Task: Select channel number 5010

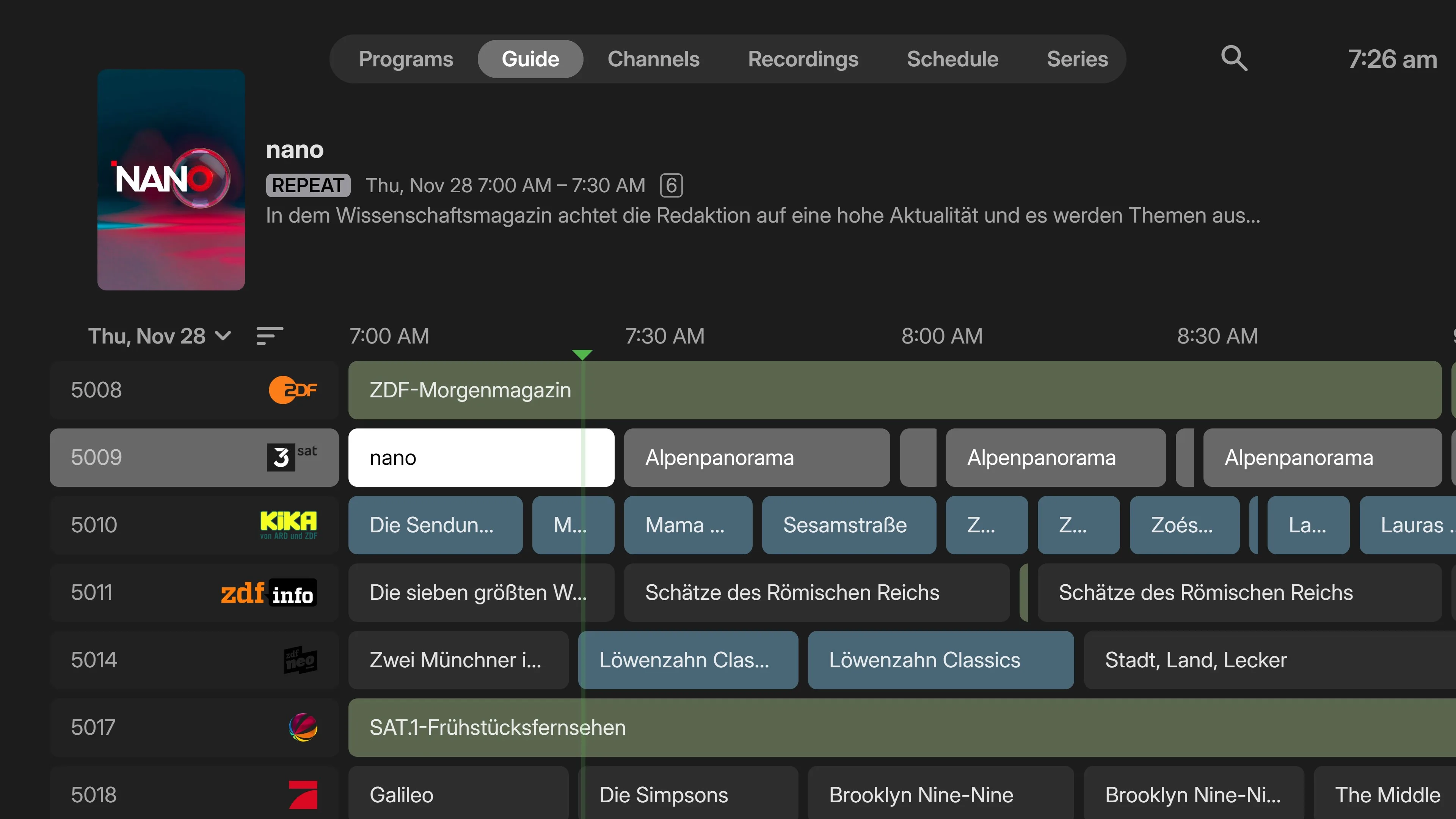Action: pyautogui.click(x=94, y=524)
